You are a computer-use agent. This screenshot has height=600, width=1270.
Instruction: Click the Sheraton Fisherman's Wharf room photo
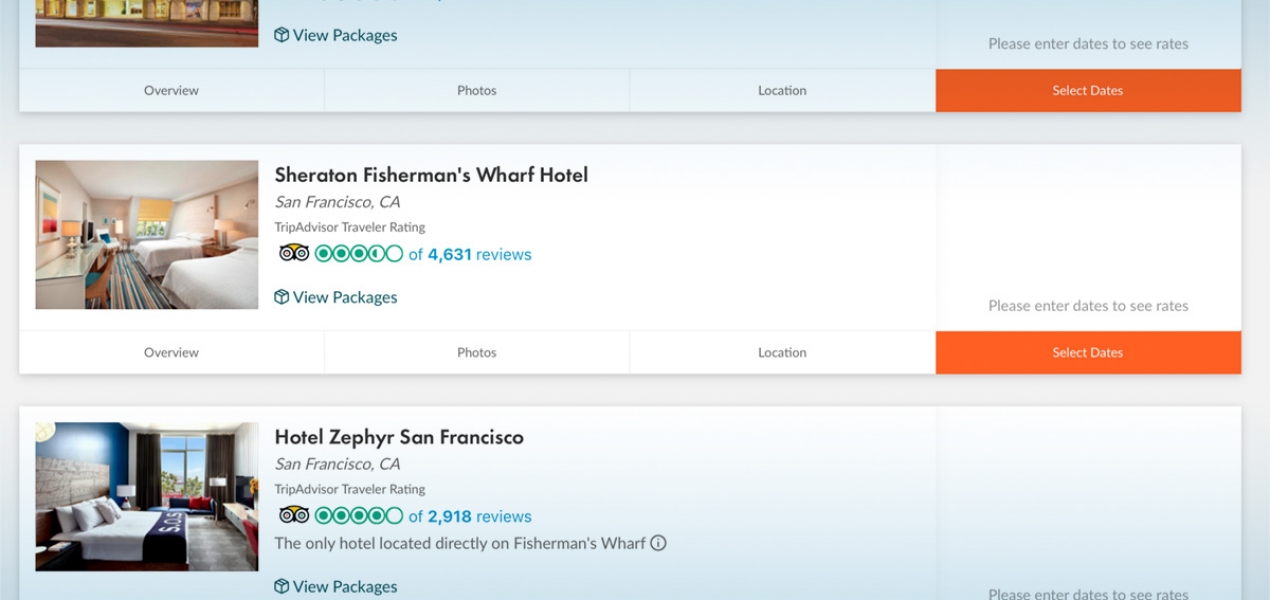pos(147,235)
